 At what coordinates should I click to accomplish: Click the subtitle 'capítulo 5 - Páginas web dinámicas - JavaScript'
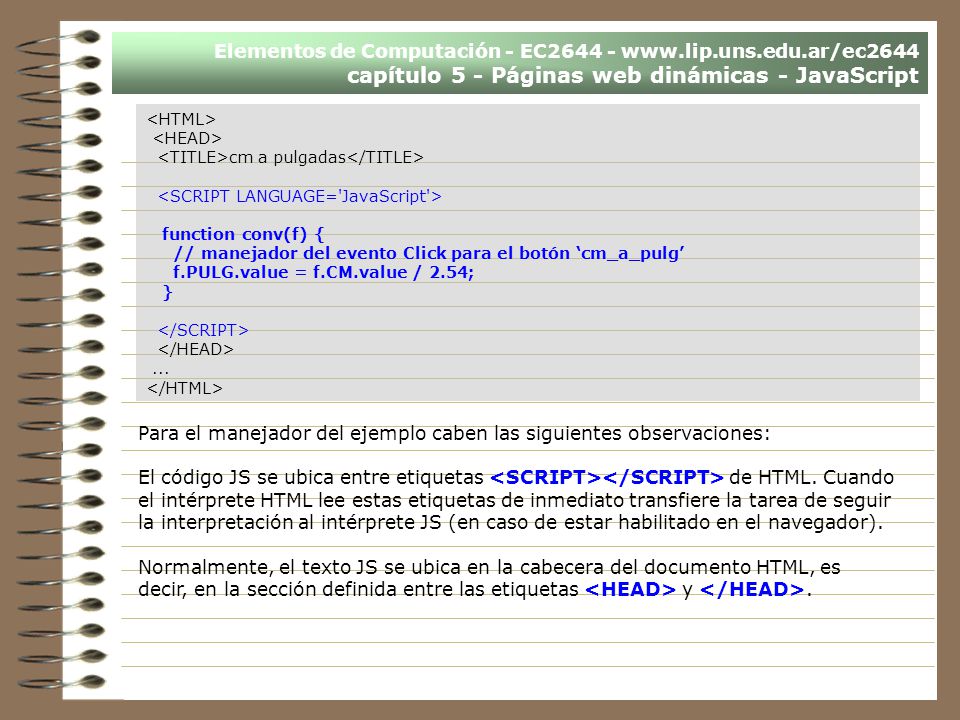(x=632, y=75)
